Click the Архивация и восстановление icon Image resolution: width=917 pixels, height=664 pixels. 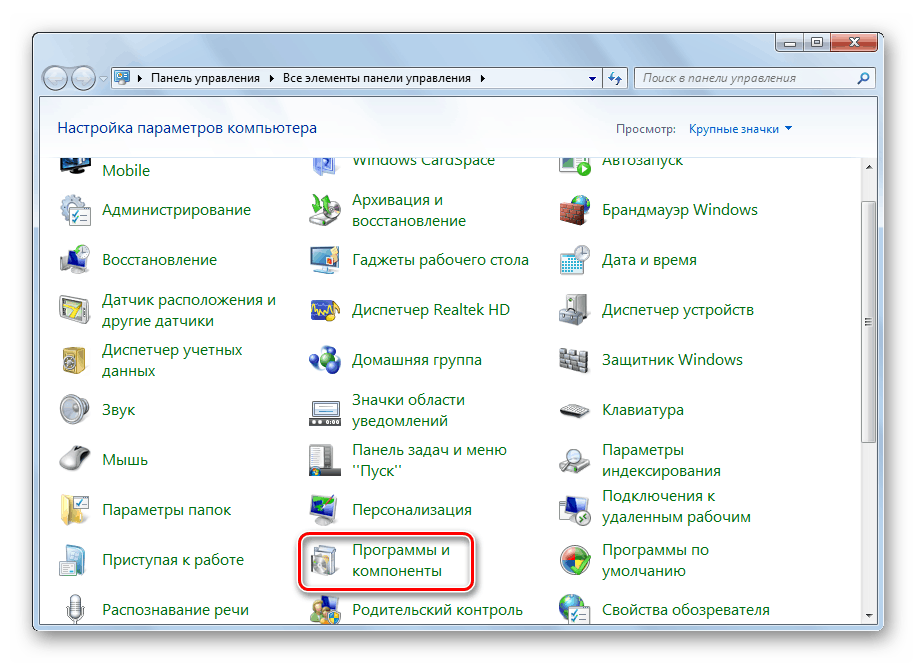325,211
